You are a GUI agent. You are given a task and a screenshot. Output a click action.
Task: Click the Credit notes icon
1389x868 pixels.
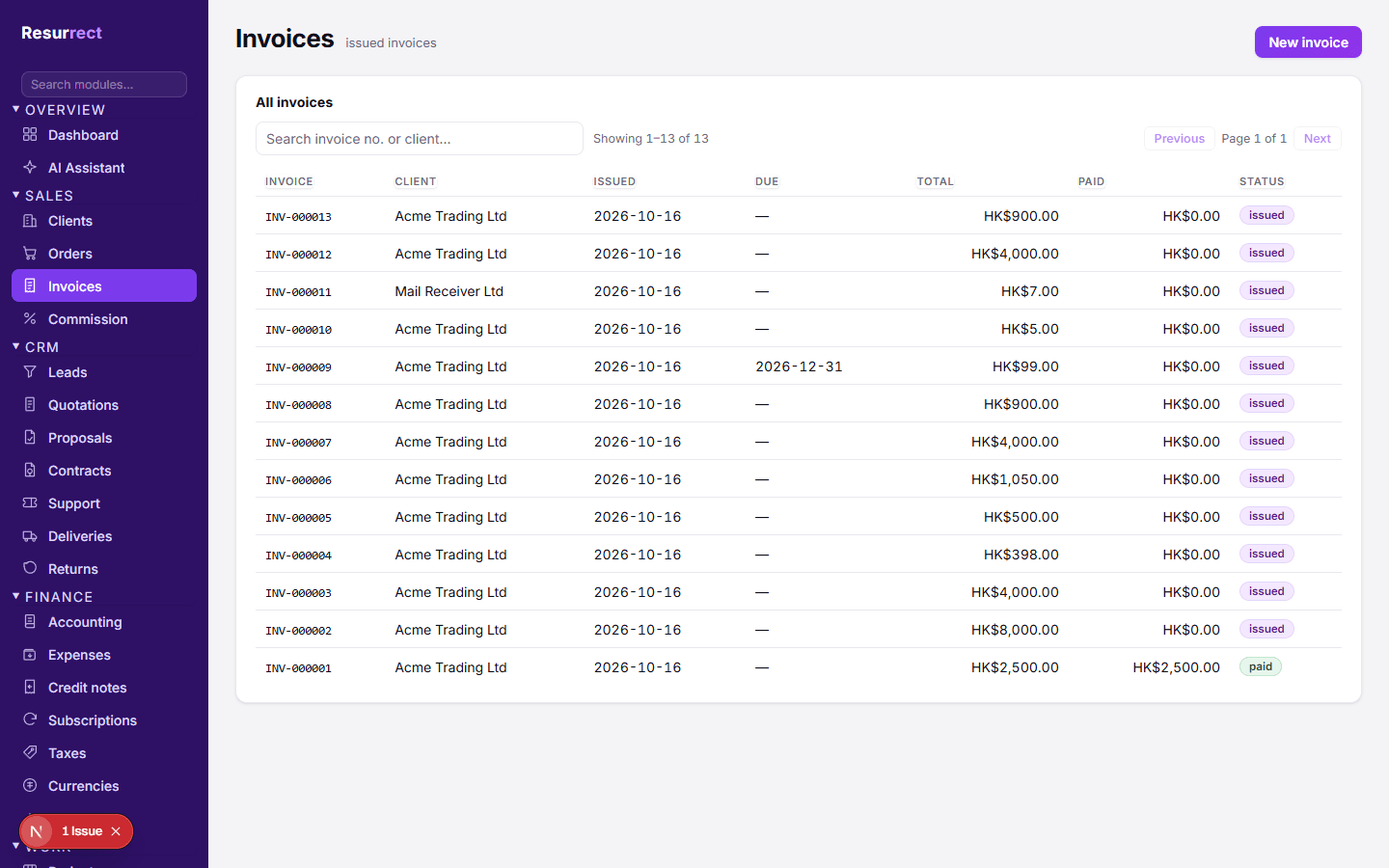pyautogui.click(x=30, y=688)
